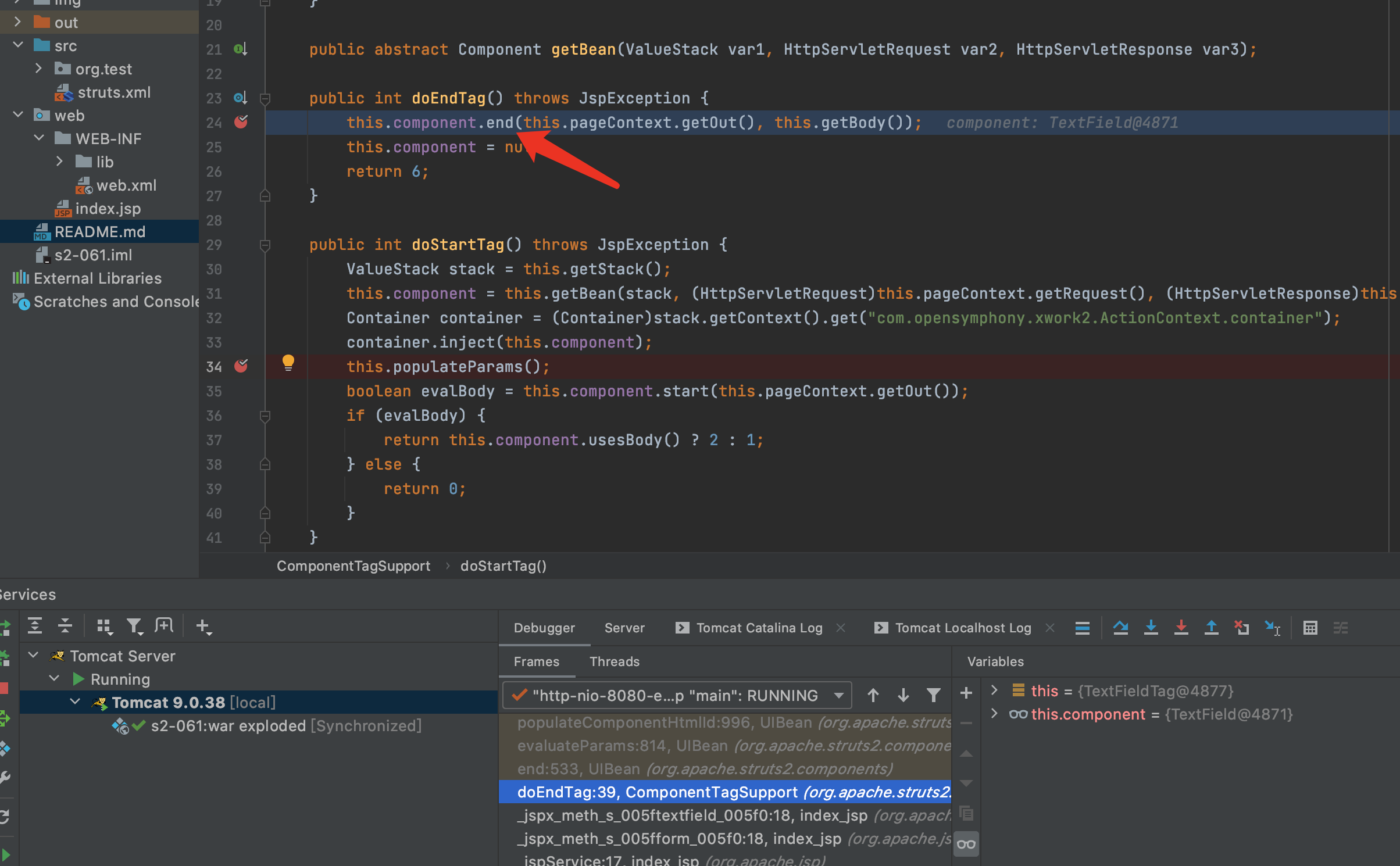Click the Drop Frame icon
The width and height of the screenshot is (1400, 866).
[1241, 628]
